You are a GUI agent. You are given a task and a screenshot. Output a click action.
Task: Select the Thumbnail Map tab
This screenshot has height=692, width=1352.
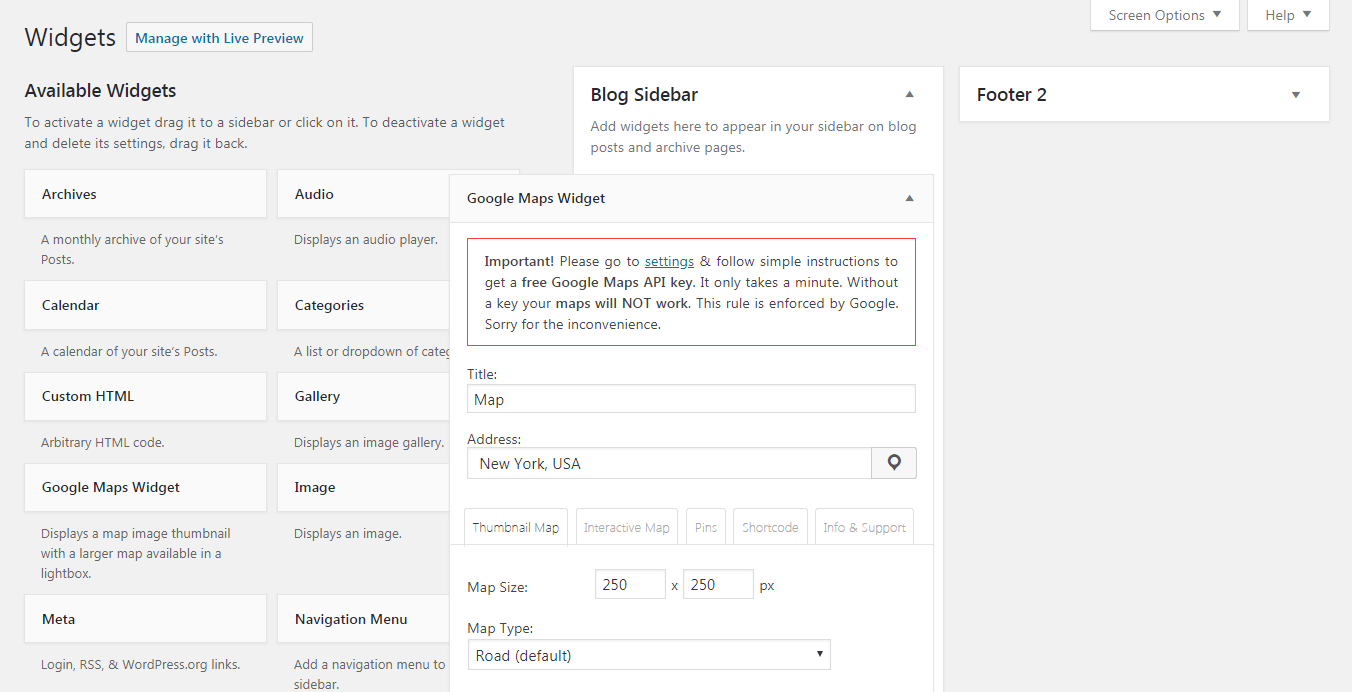tap(515, 527)
